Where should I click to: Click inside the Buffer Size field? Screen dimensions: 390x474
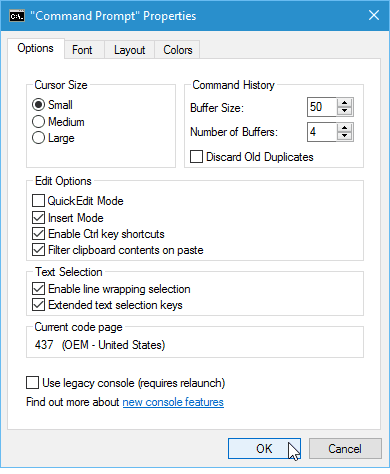point(322,107)
